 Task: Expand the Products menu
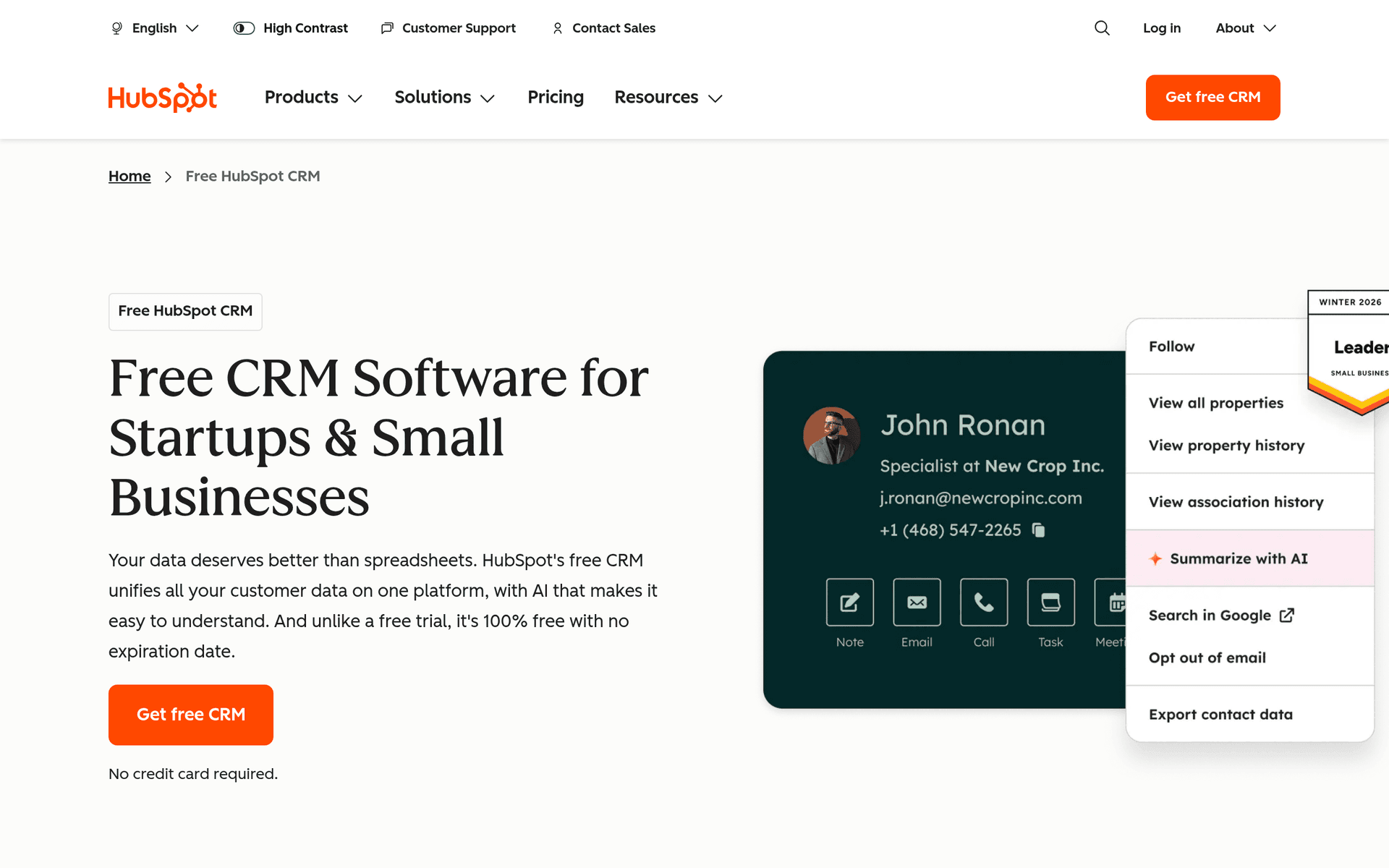313,97
